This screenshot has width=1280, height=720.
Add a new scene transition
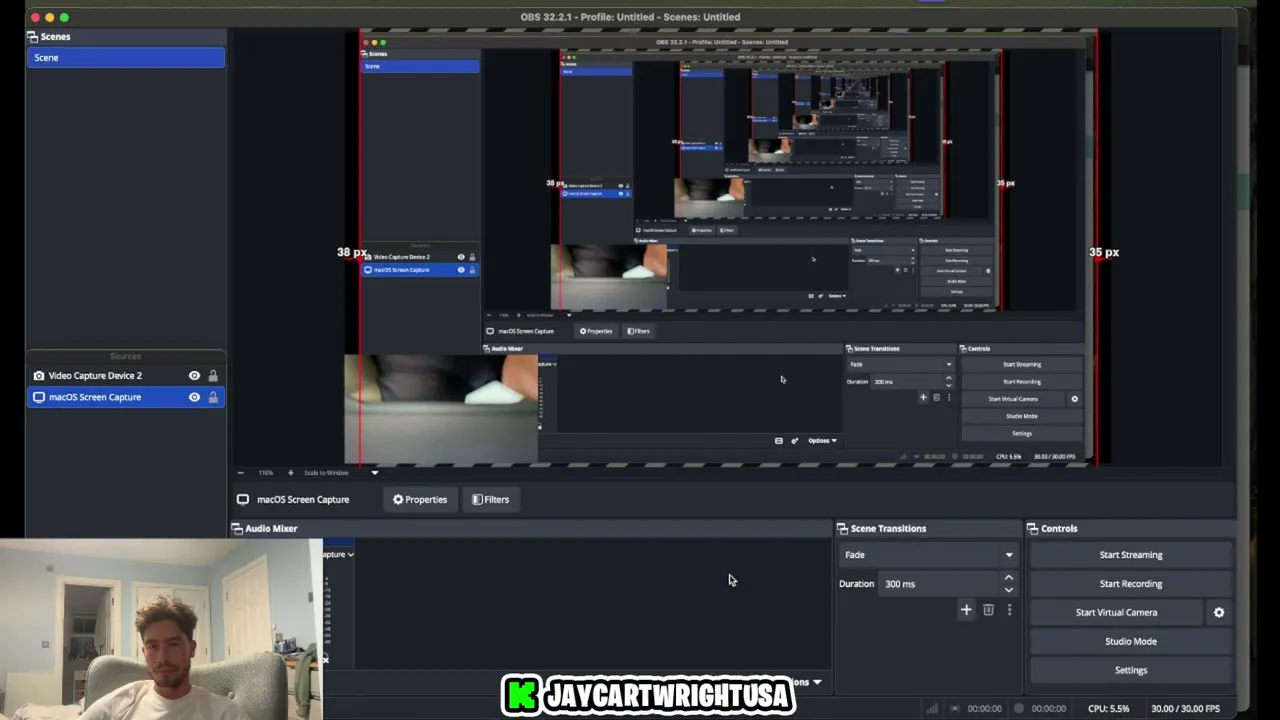point(966,610)
